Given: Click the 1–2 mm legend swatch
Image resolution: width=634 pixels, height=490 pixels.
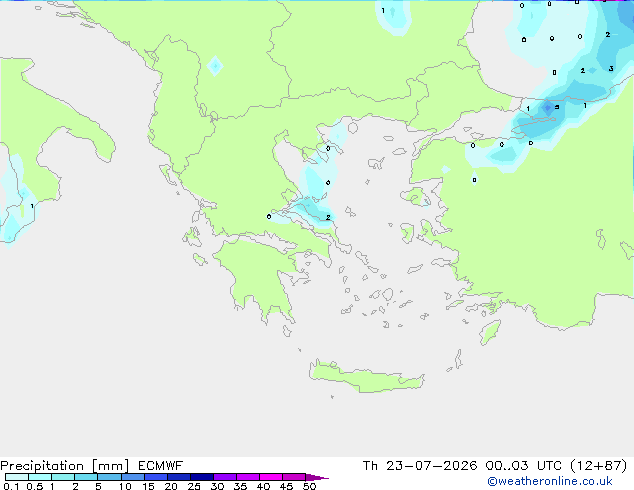Looking at the screenshot, I should tap(63, 477).
